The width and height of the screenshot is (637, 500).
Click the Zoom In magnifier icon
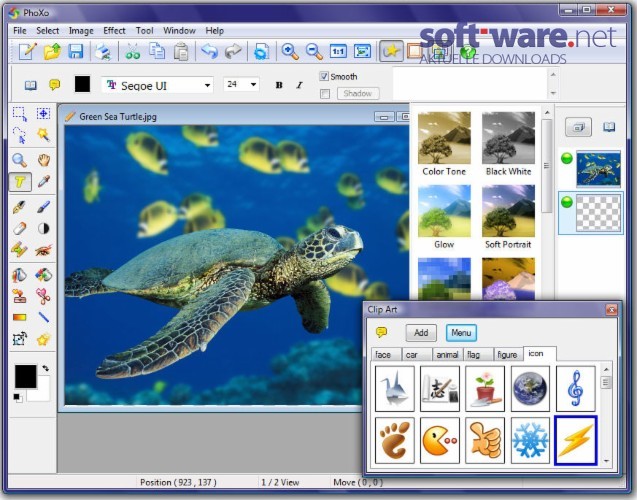[x=290, y=52]
